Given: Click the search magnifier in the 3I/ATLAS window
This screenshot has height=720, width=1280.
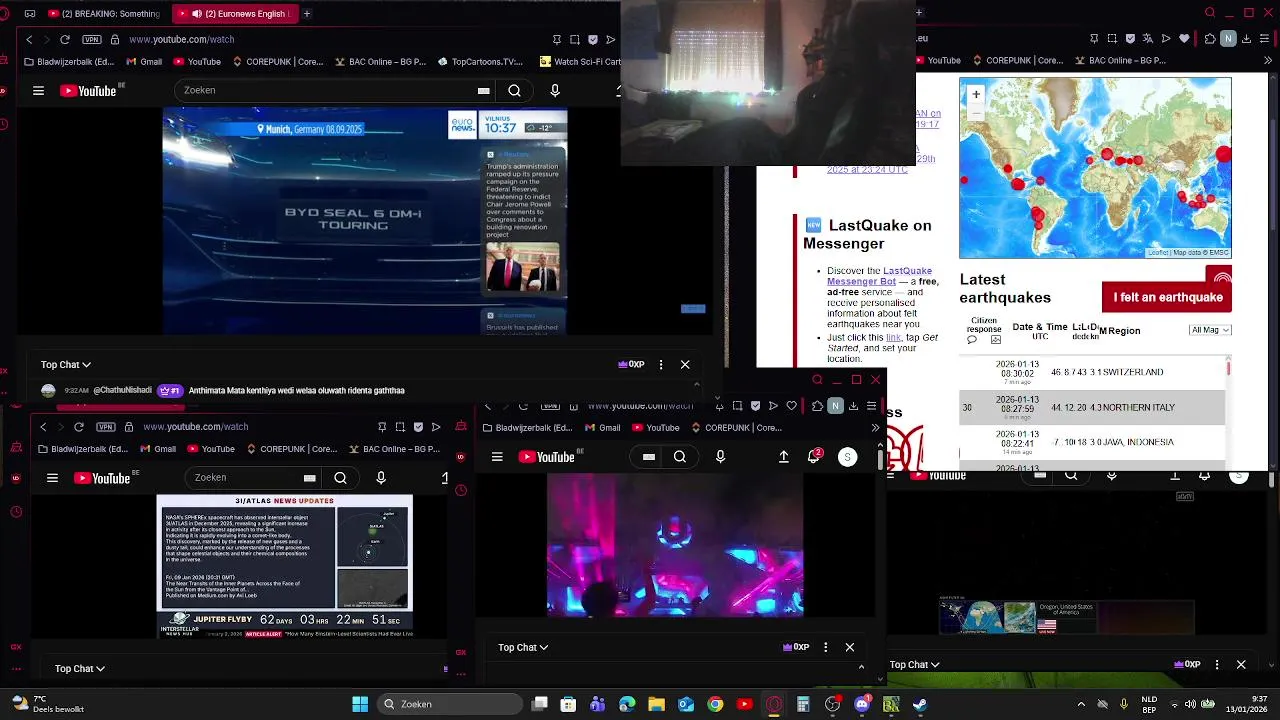Looking at the screenshot, I should point(340,478).
